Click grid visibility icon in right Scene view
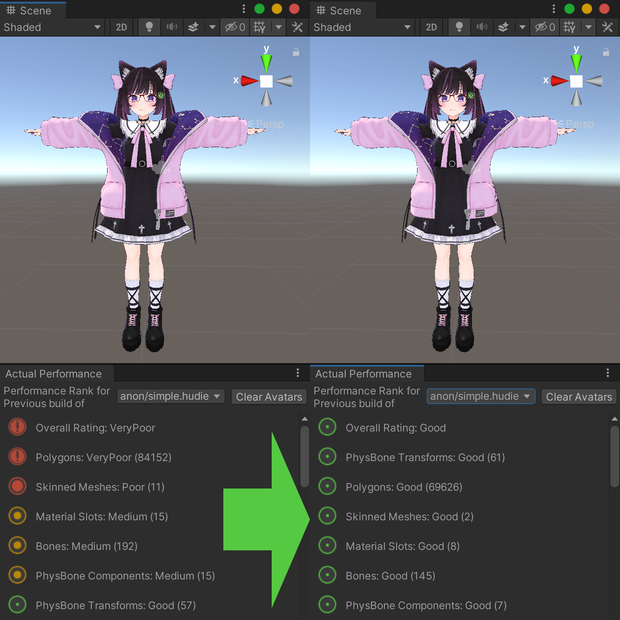 (569, 27)
